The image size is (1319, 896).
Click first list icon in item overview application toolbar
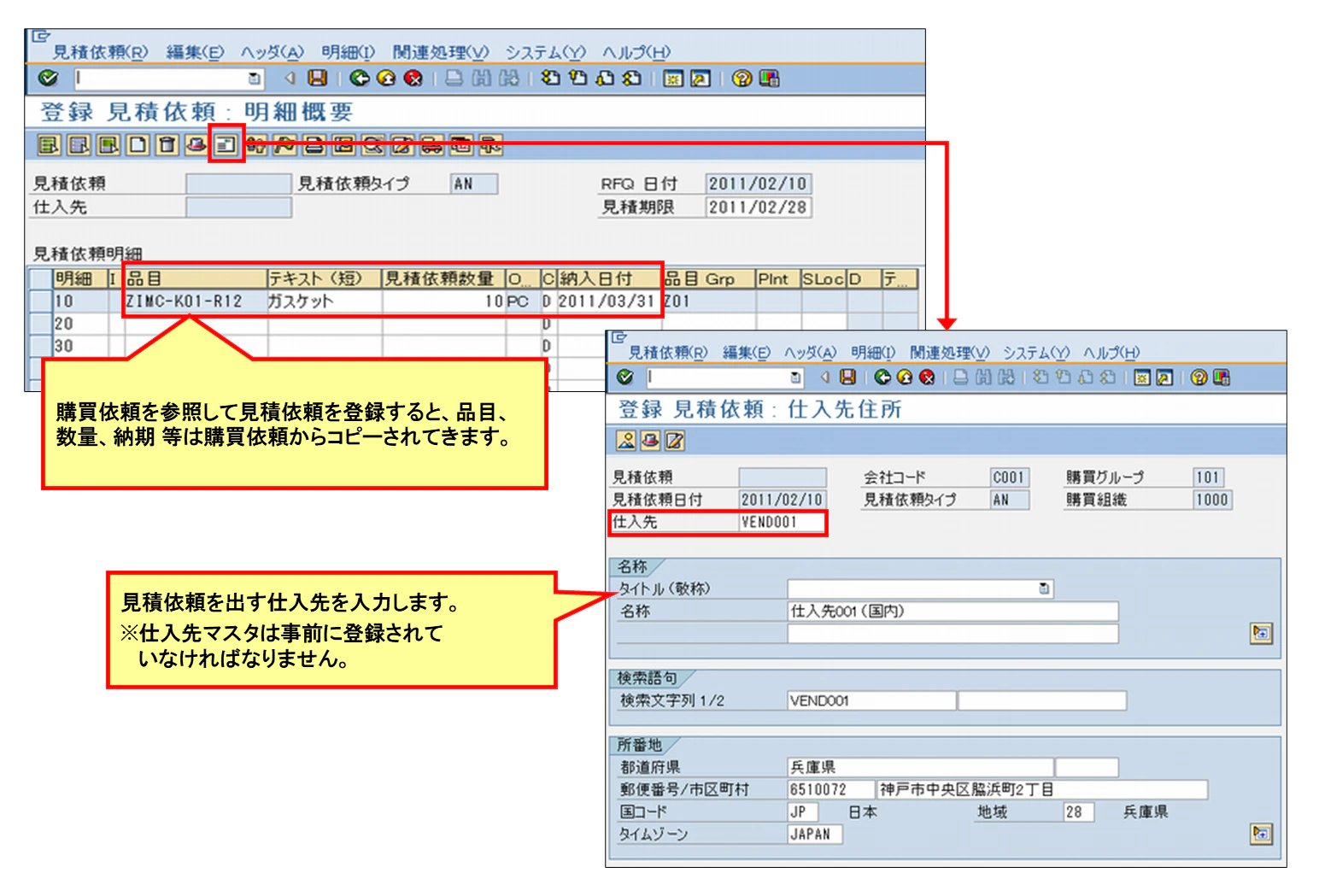49,145
